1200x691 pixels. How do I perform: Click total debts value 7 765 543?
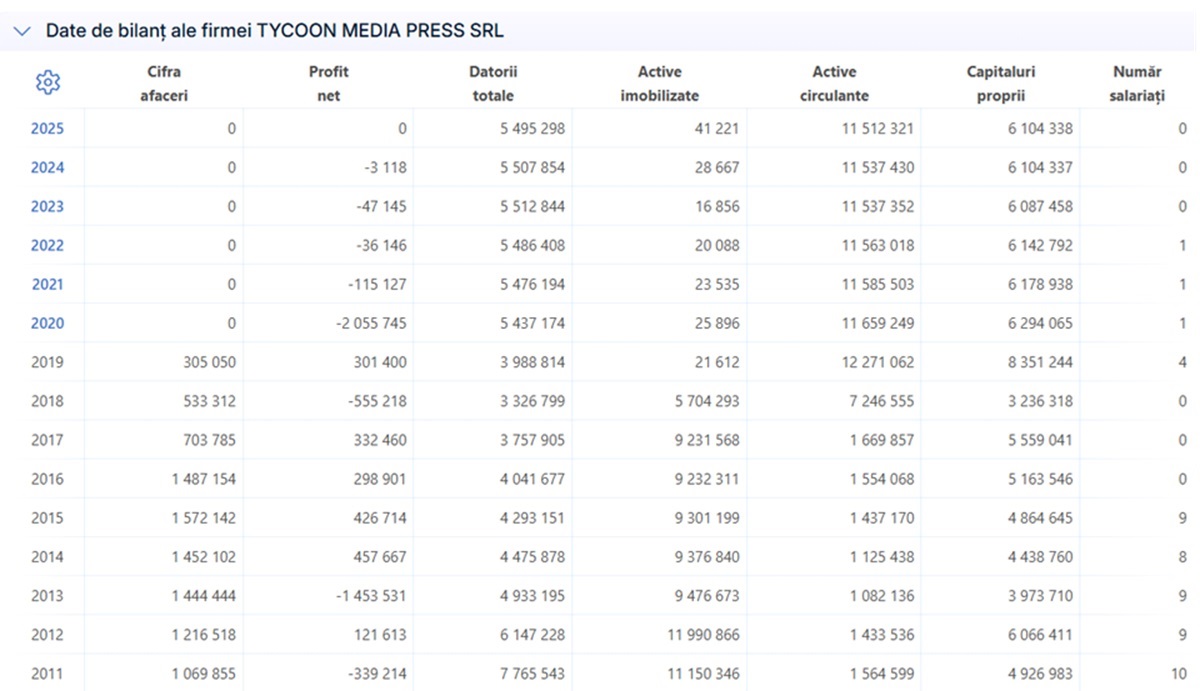point(532,674)
